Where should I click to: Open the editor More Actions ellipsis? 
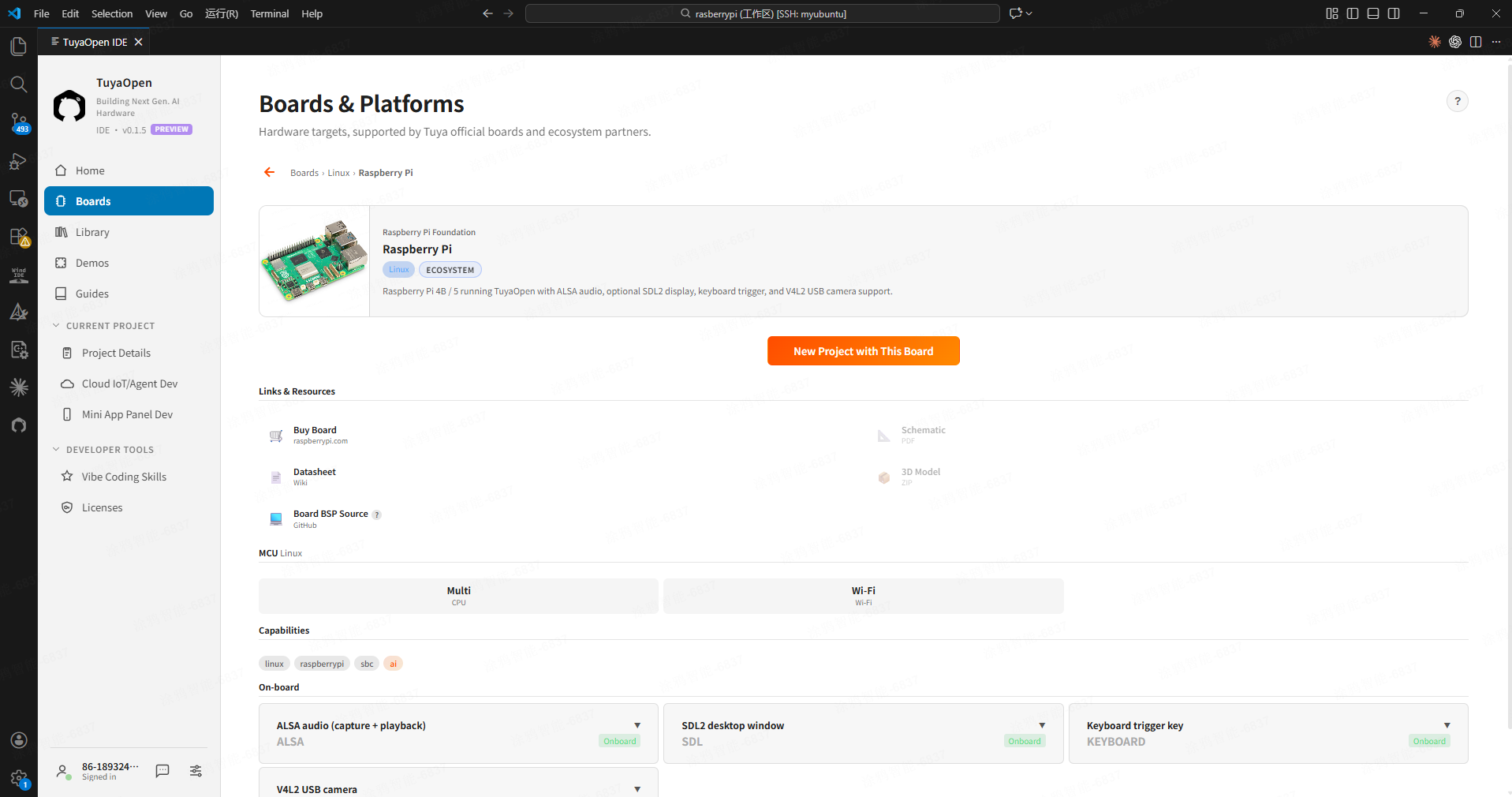click(x=1496, y=42)
